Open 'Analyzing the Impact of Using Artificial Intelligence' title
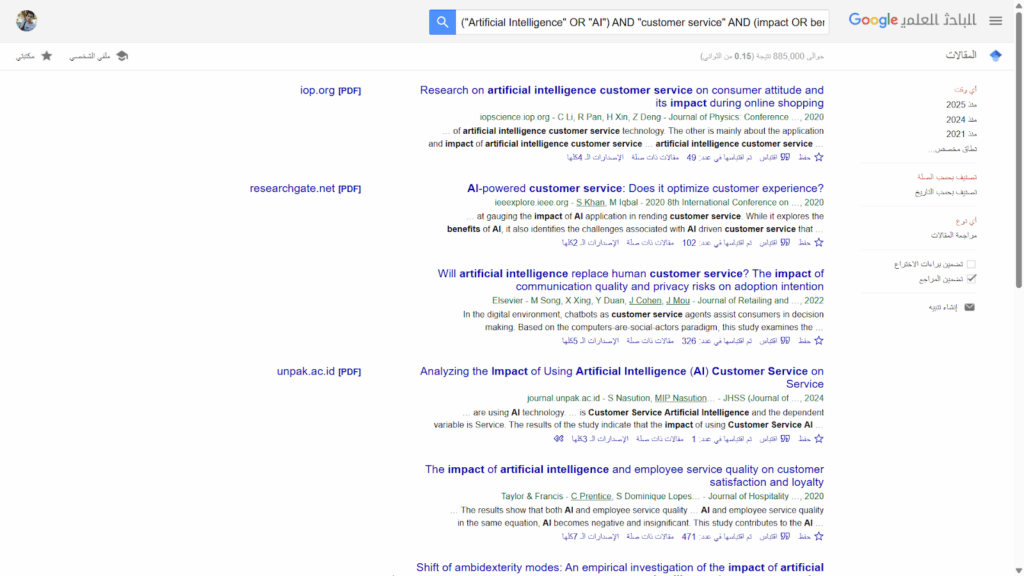 pyautogui.click(x=622, y=377)
